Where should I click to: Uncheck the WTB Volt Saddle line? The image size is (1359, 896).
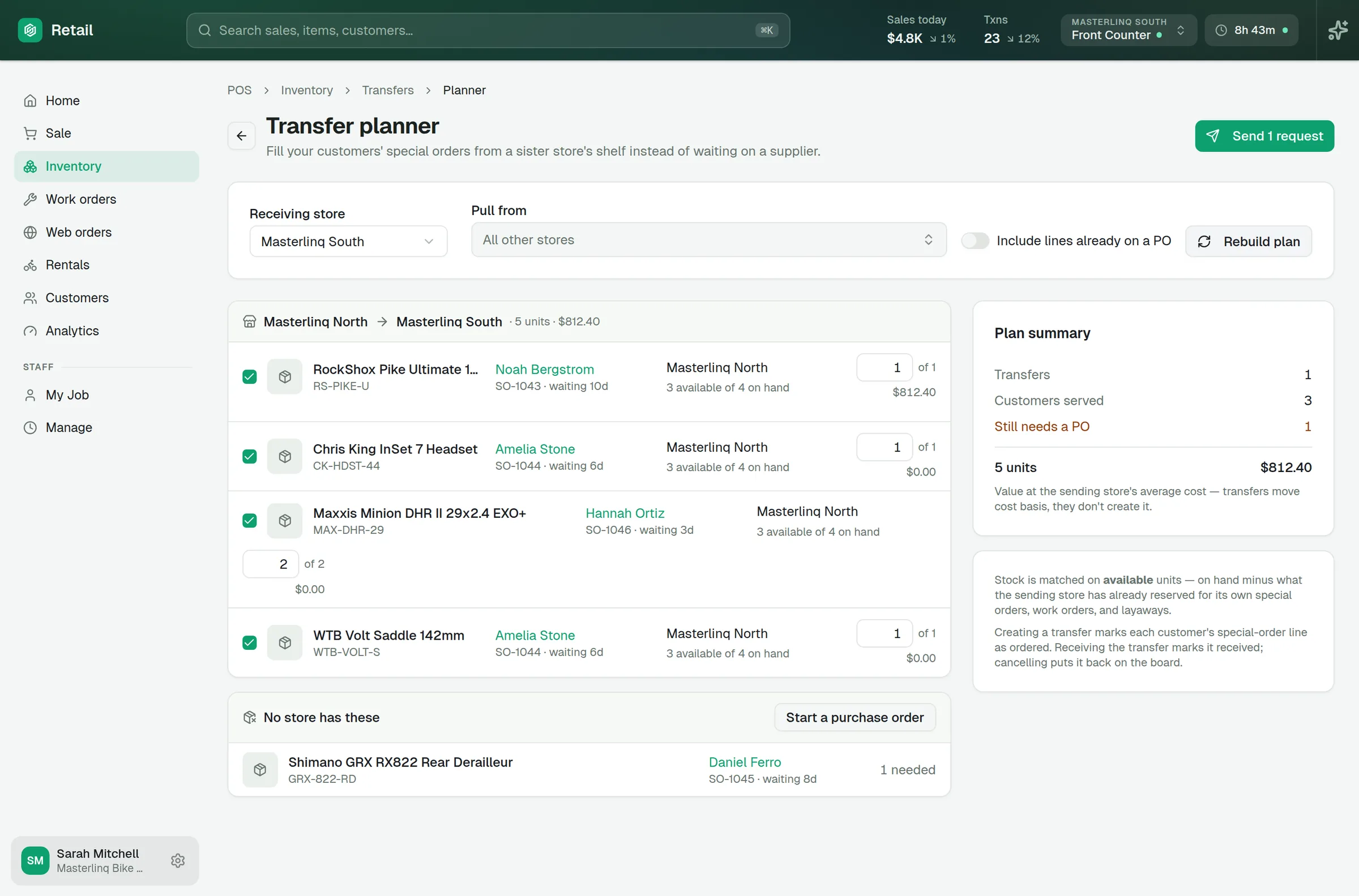click(x=250, y=643)
